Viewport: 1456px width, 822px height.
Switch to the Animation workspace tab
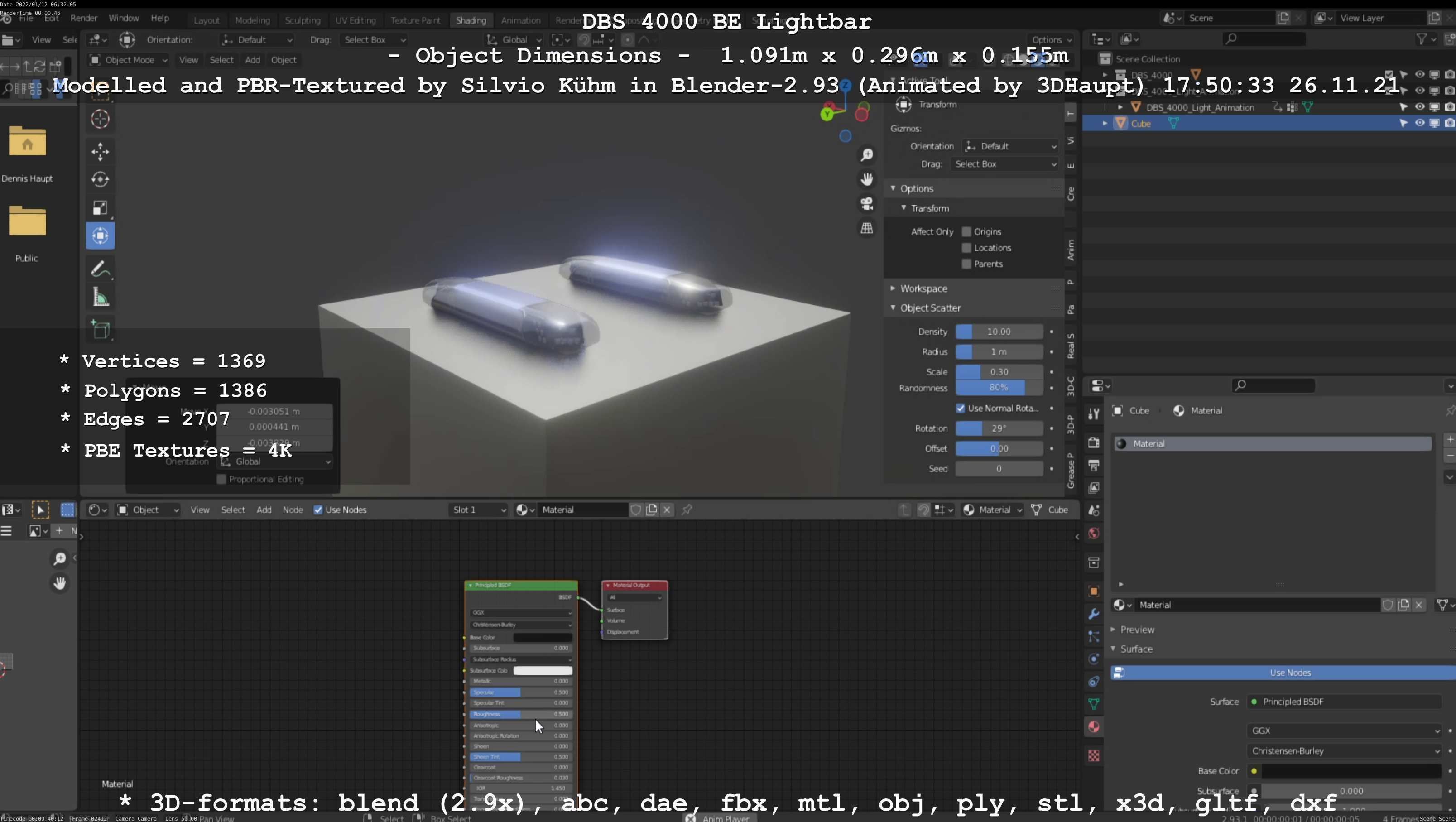click(x=520, y=20)
